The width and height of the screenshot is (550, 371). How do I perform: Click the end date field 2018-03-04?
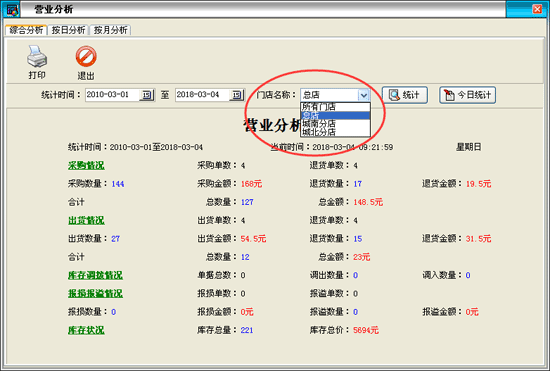click(202, 95)
